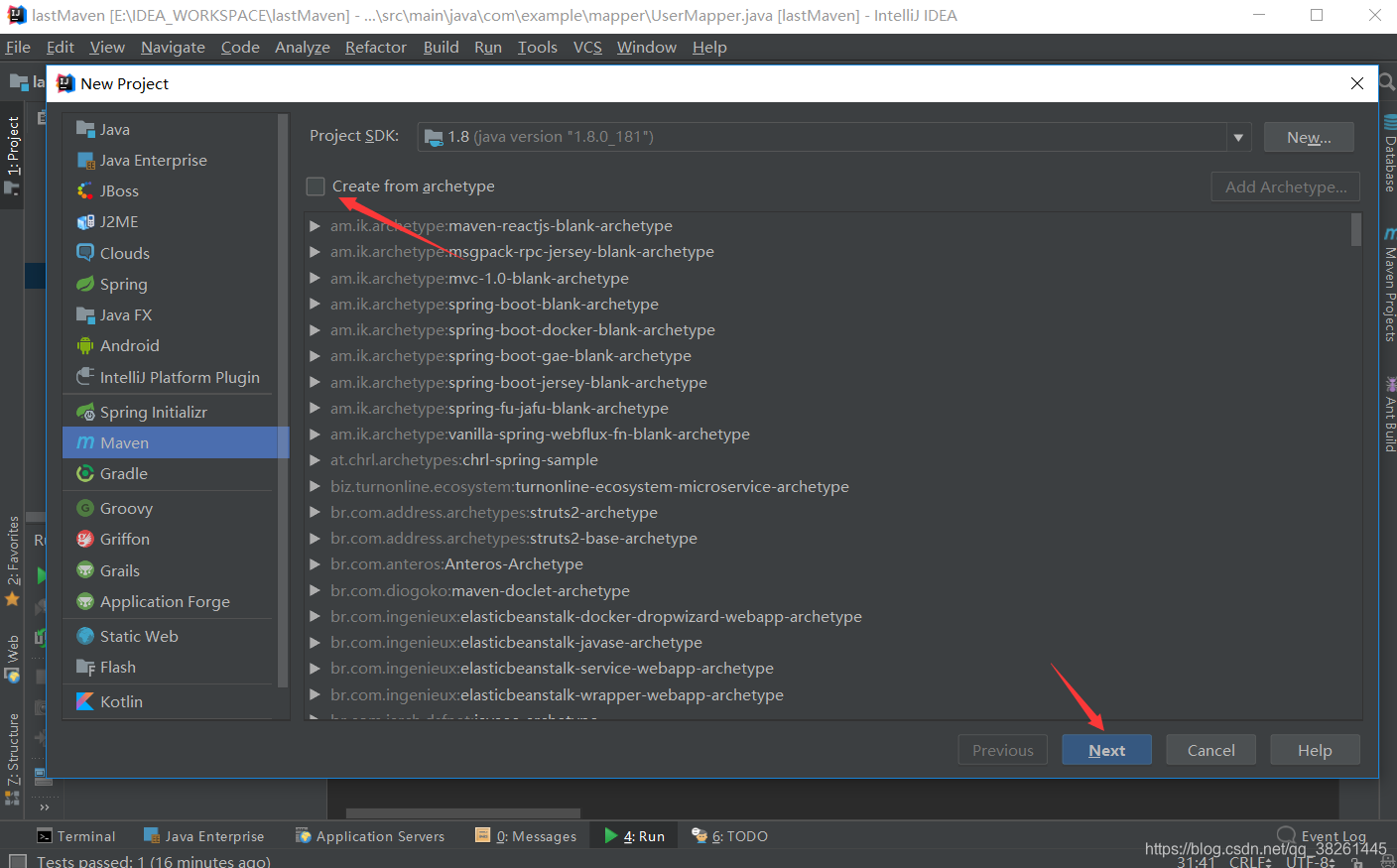Open the Messages tool window icon
Screen dimensions: 1397x868
click(x=483, y=835)
